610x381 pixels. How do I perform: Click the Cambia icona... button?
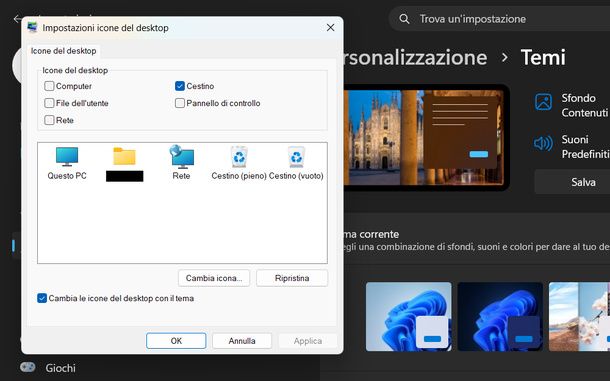point(214,278)
